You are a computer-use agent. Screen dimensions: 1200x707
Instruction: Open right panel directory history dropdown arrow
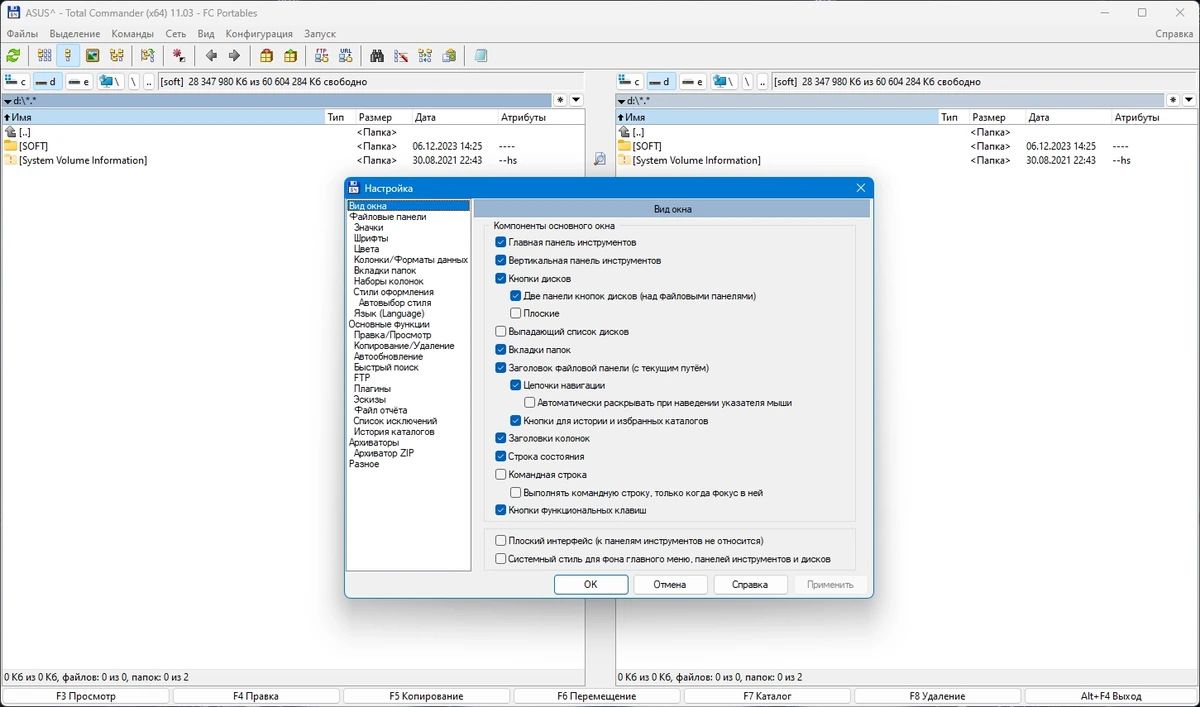(1190, 100)
